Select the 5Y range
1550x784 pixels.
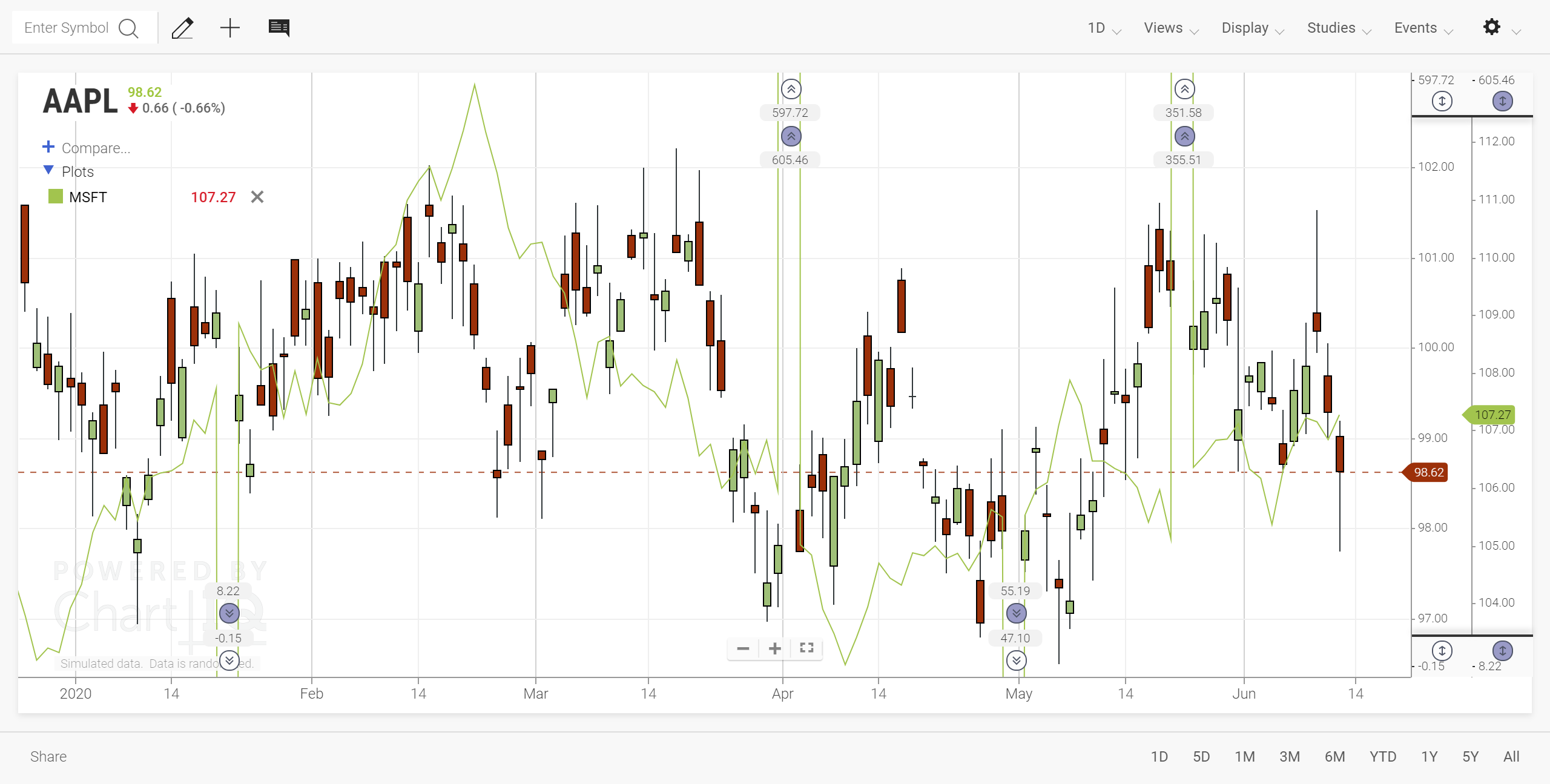[x=1471, y=757]
